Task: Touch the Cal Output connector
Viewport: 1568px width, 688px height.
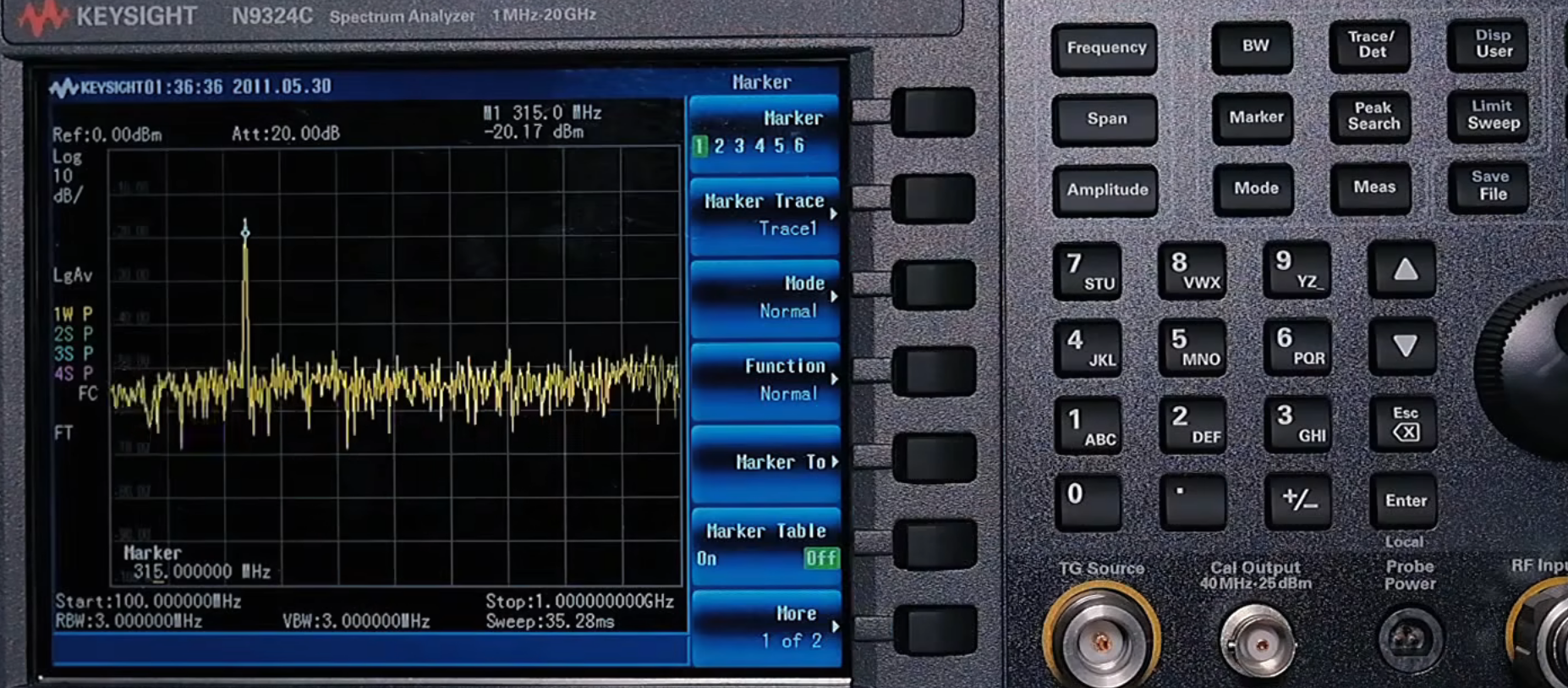Action: 1257,644
